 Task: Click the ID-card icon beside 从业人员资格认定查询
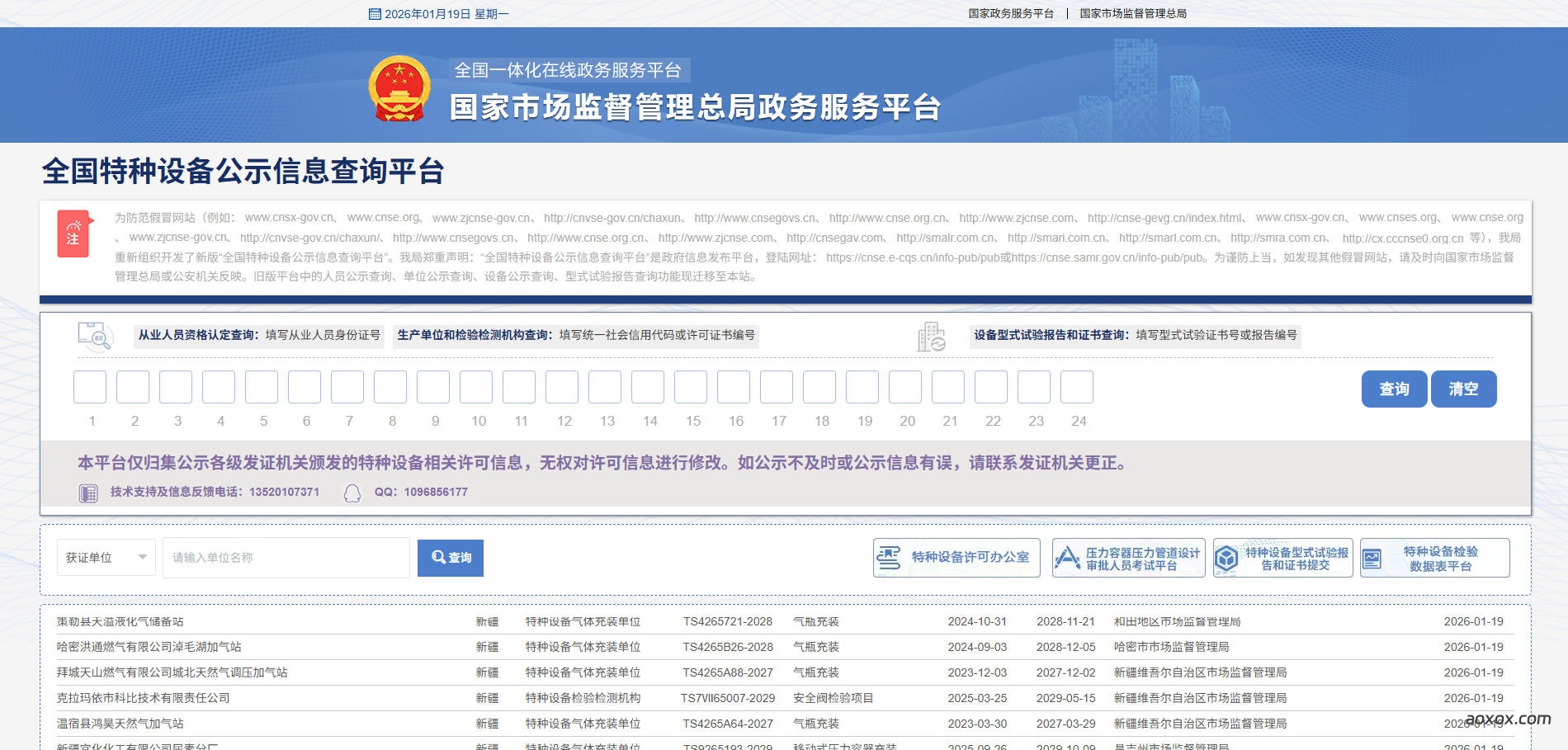coord(93,335)
